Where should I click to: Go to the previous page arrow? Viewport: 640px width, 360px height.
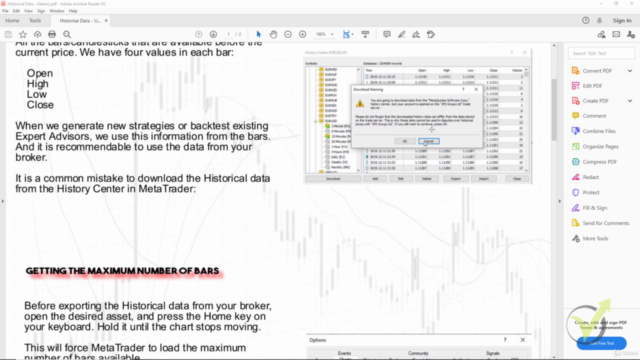198,34
